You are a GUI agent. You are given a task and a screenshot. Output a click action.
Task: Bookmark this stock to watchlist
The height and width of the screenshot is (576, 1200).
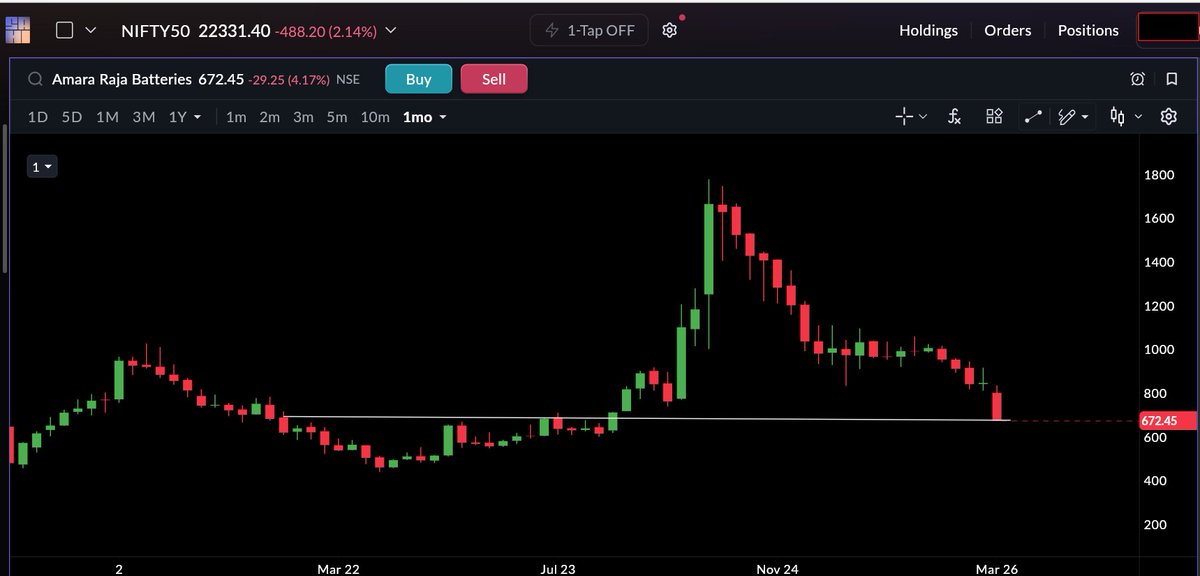point(1171,79)
